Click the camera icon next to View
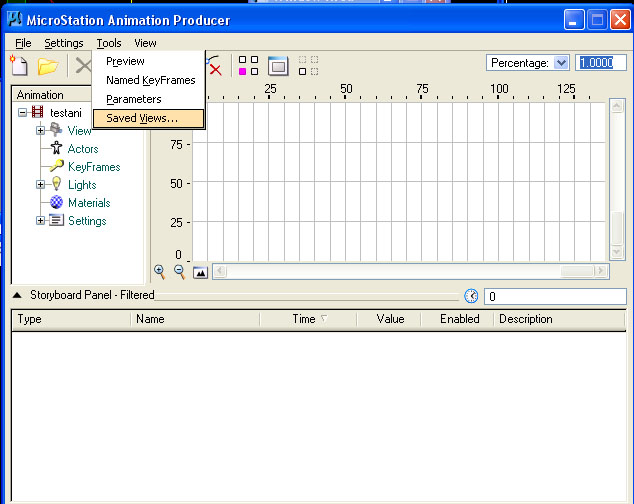Screen dimensions: 634x504 click(x=56, y=129)
